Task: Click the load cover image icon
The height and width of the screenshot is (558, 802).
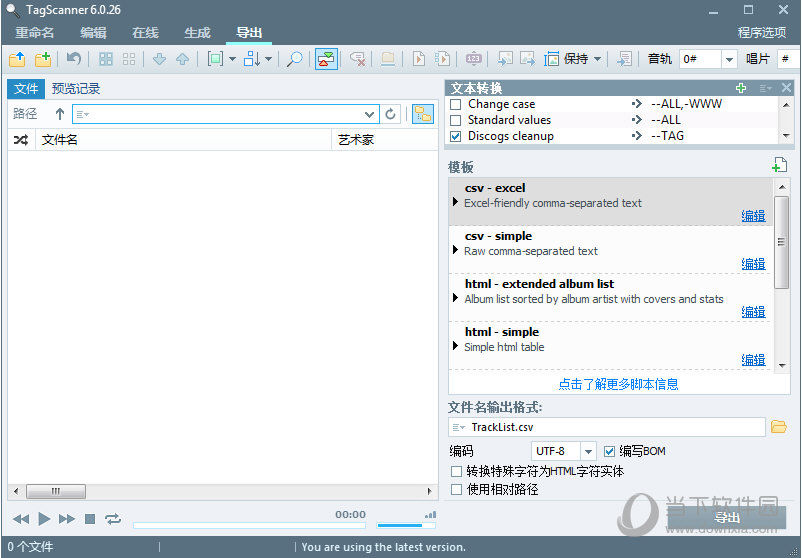Action: coord(505,59)
